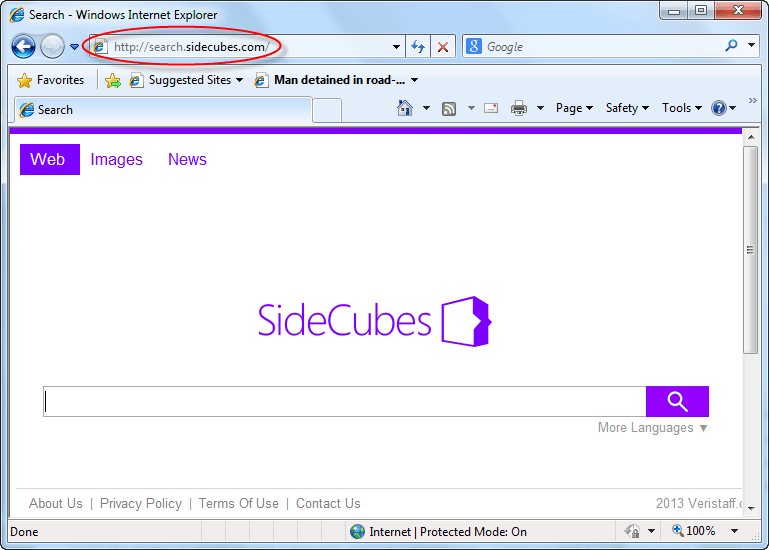Screen dimensions: 769x550
Task: Open the Terms Of Use link
Action: point(238,503)
